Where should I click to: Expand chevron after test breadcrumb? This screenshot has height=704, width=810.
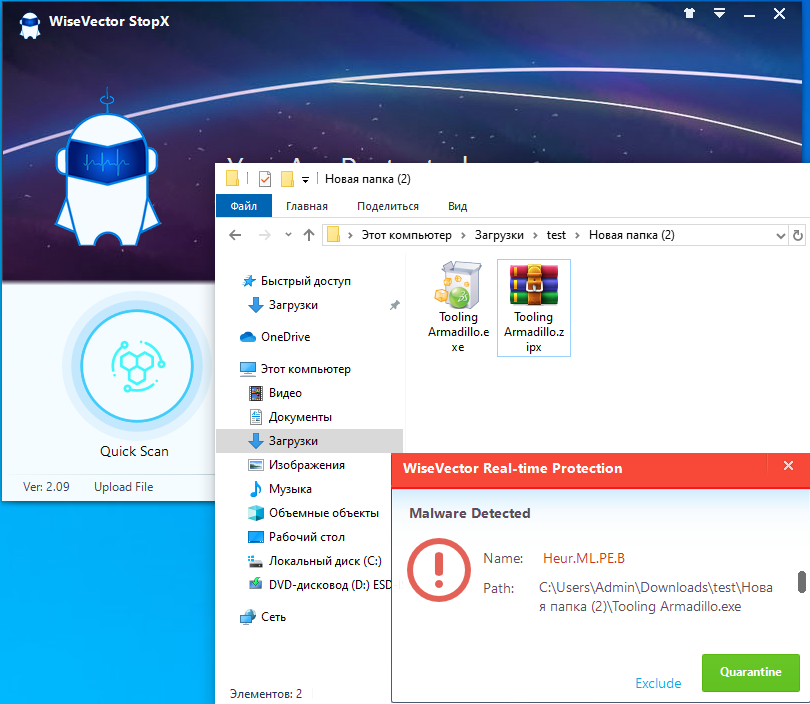coord(577,236)
